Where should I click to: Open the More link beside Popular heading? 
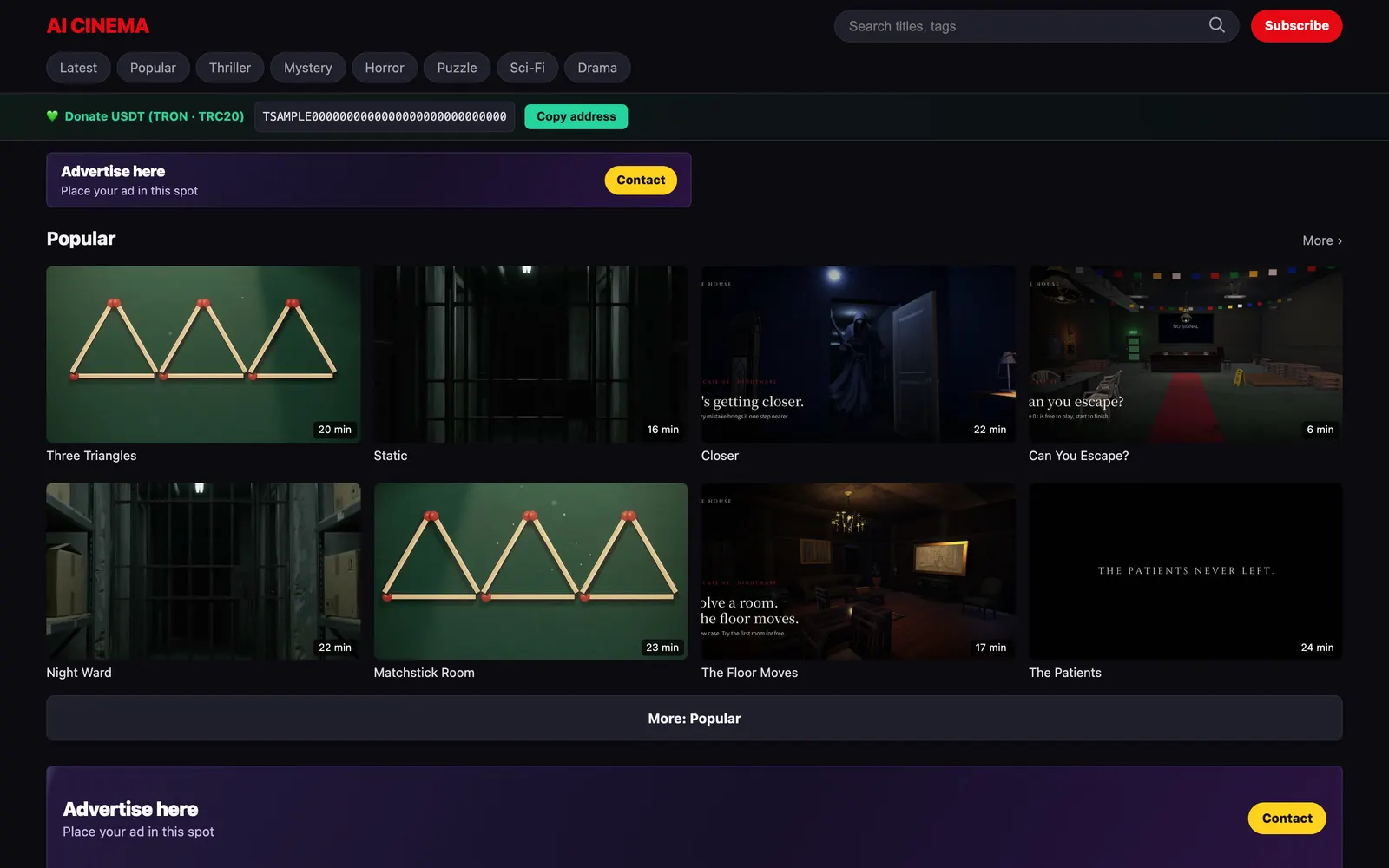pos(1322,240)
